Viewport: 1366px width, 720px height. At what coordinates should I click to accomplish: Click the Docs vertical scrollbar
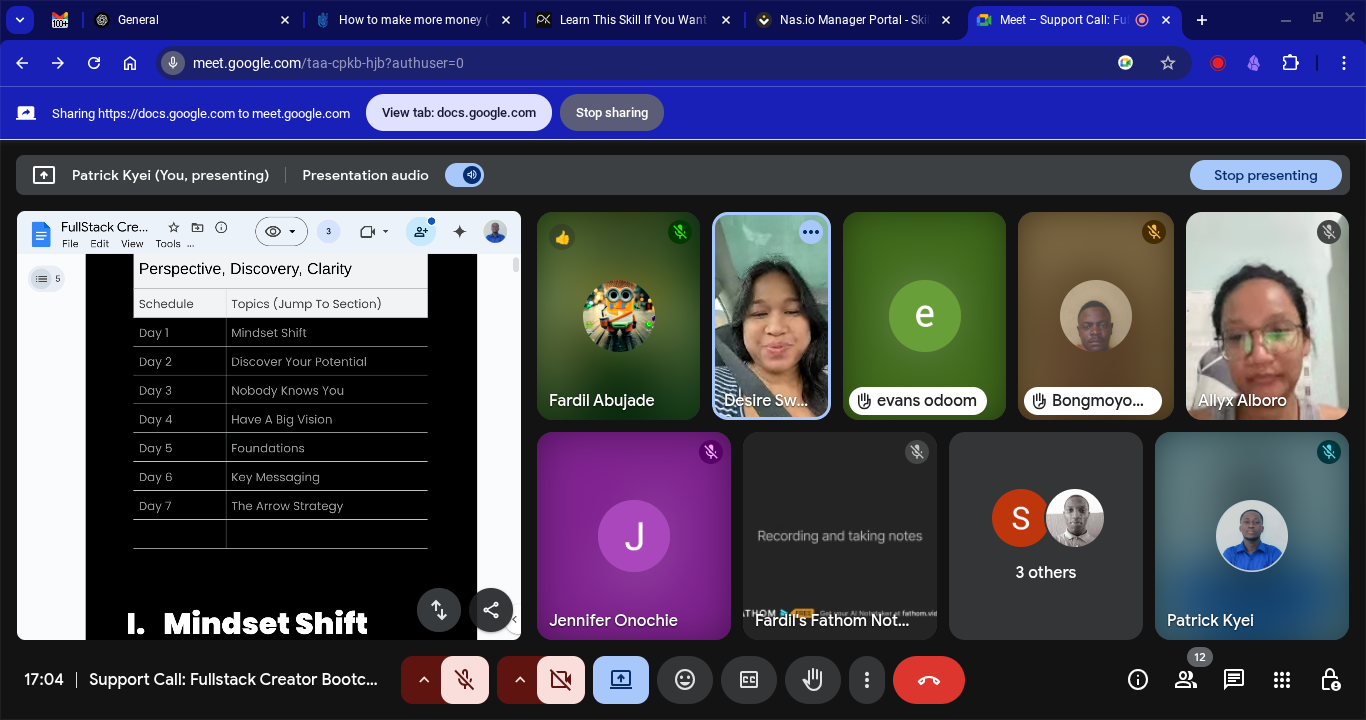[516, 265]
